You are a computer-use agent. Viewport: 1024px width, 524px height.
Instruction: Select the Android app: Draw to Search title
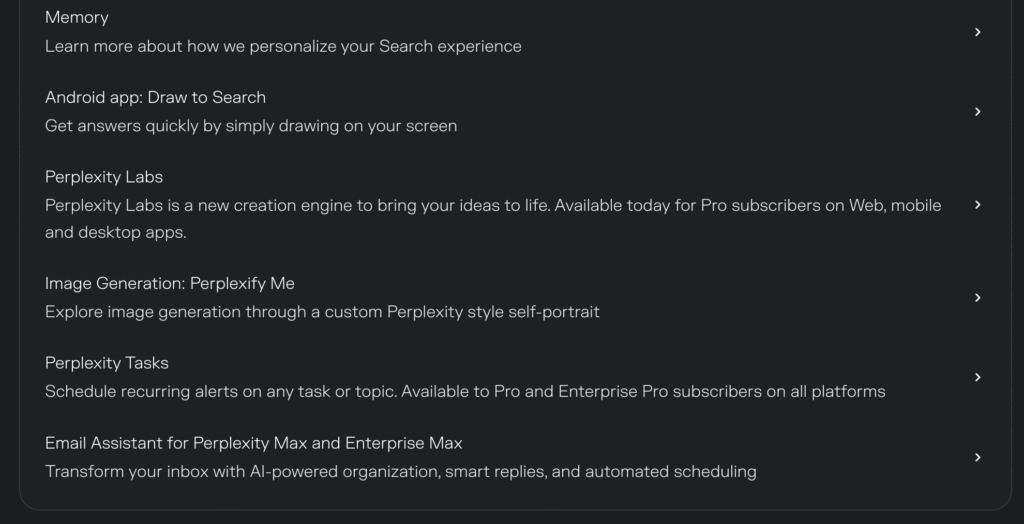[x=155, y=97]
